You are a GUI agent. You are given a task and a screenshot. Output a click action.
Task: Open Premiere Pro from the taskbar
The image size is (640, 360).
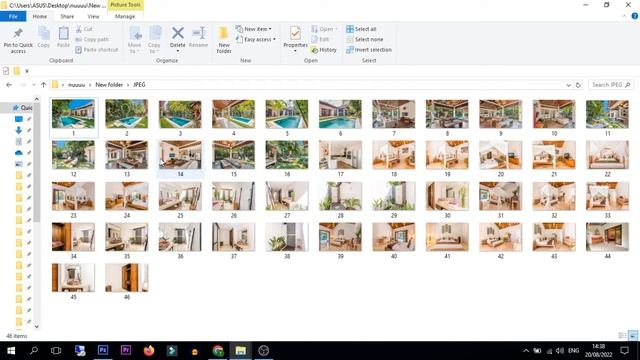point(126,351)
